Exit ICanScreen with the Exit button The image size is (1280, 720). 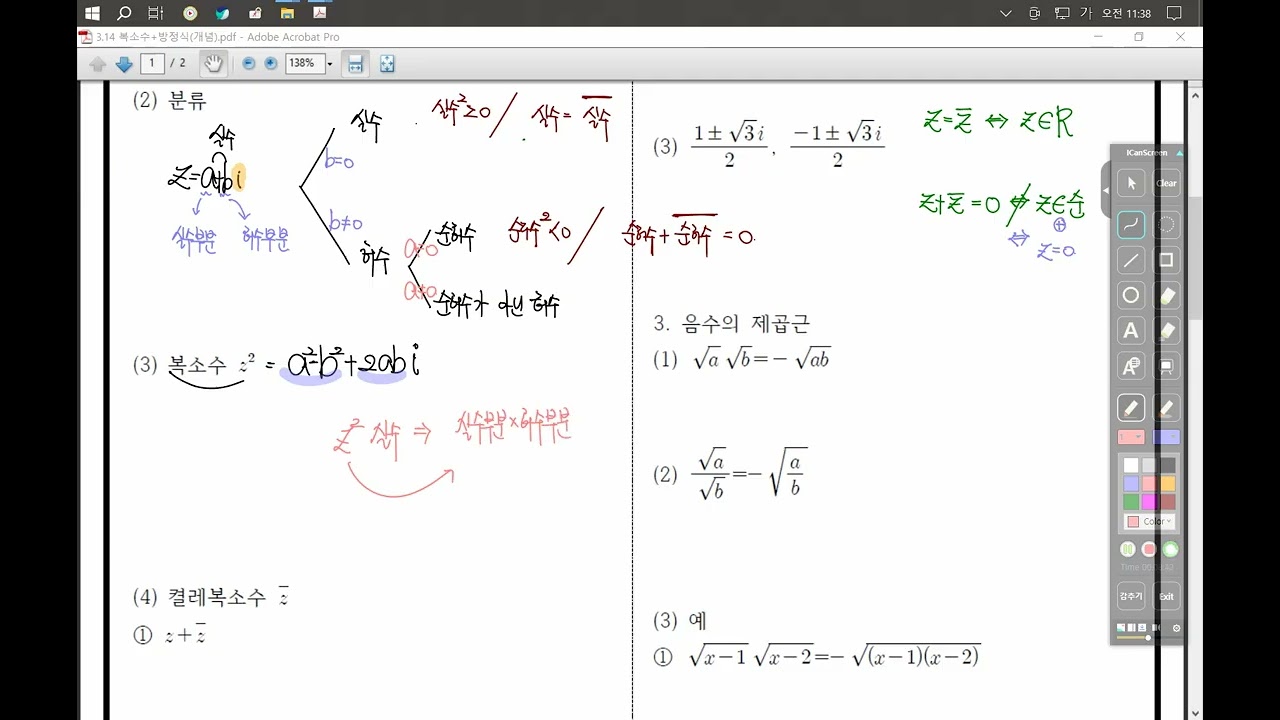[x=1166, y=596]
